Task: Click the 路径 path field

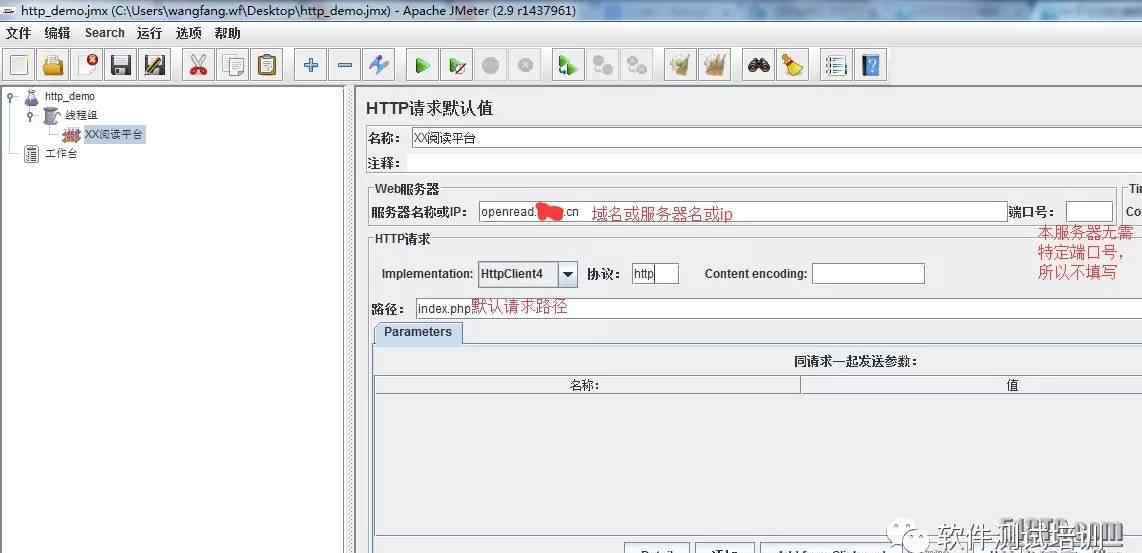Action: point(779,308)
